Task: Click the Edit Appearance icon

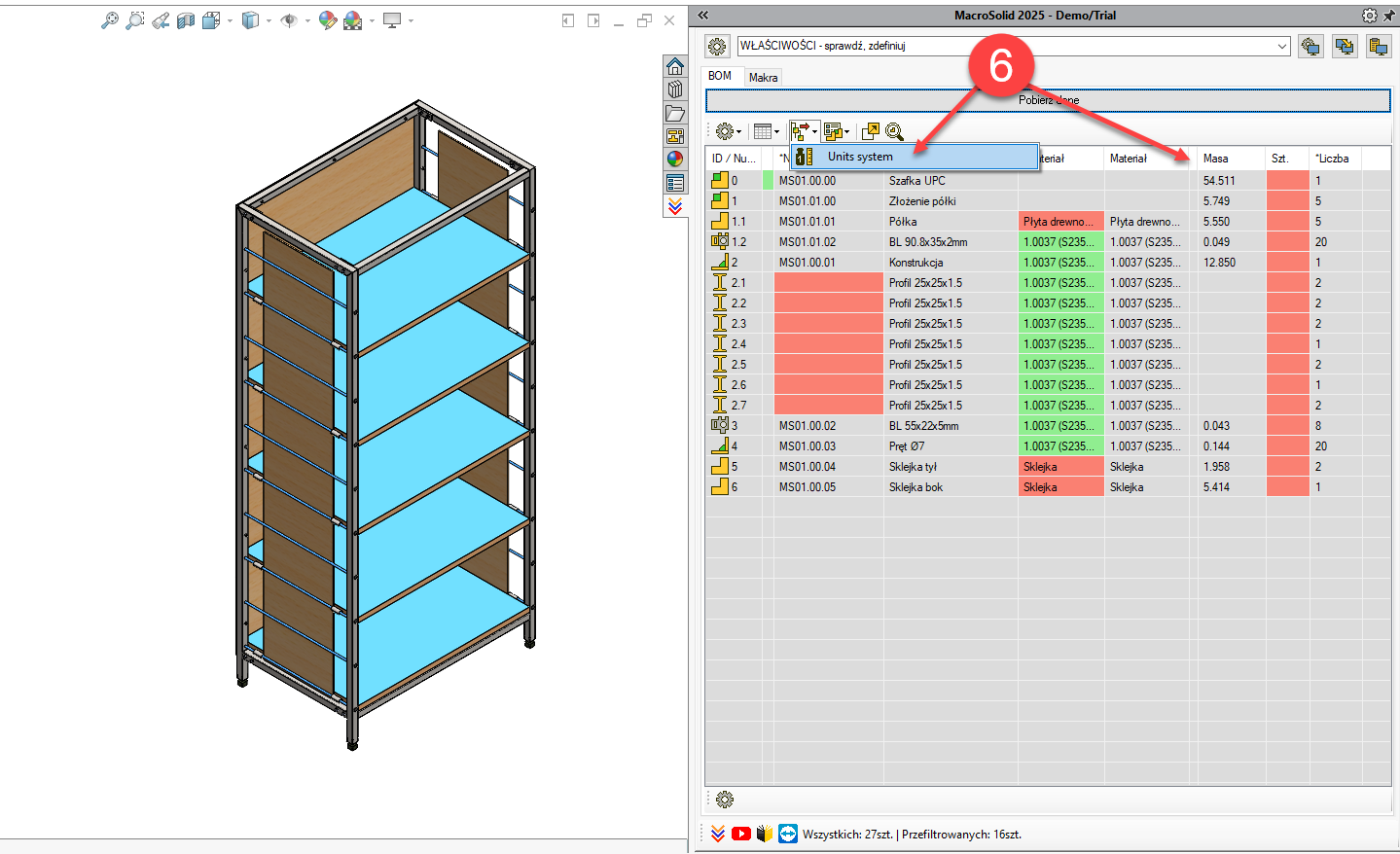Action: point(328,20)
